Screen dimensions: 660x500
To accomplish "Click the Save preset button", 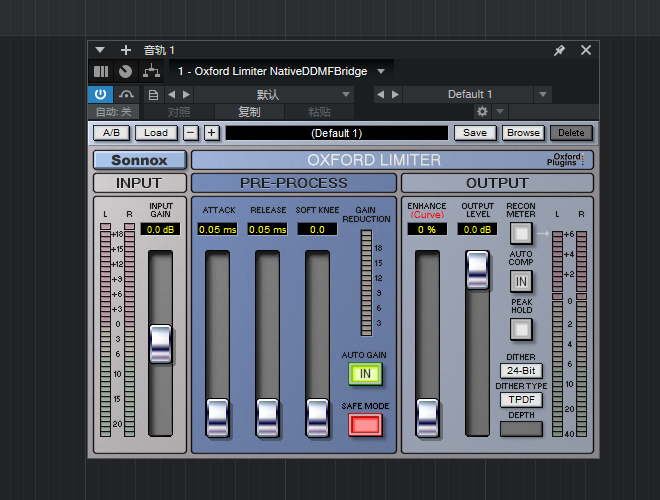I will coord(475,133).
